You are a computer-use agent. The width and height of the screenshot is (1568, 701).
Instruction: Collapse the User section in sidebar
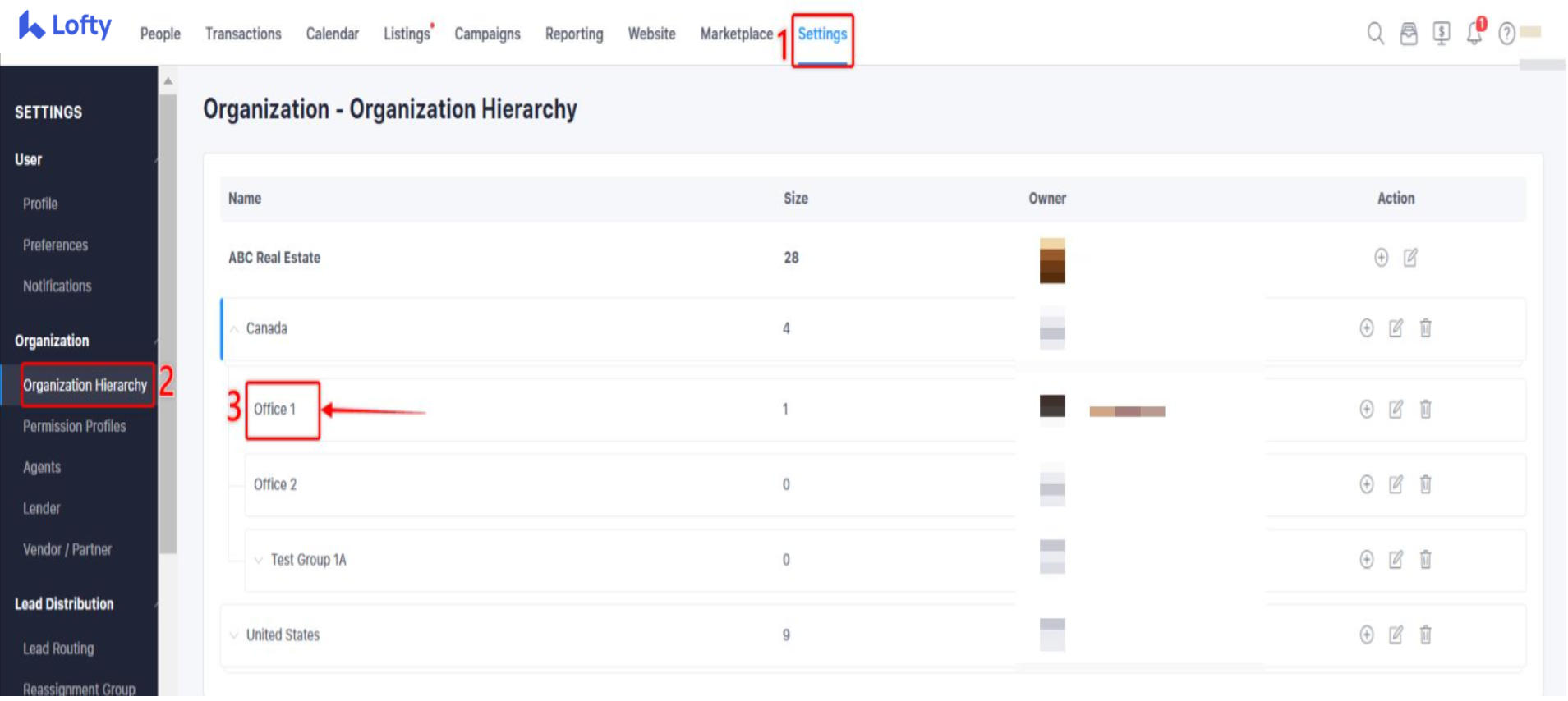click(155, 160)
